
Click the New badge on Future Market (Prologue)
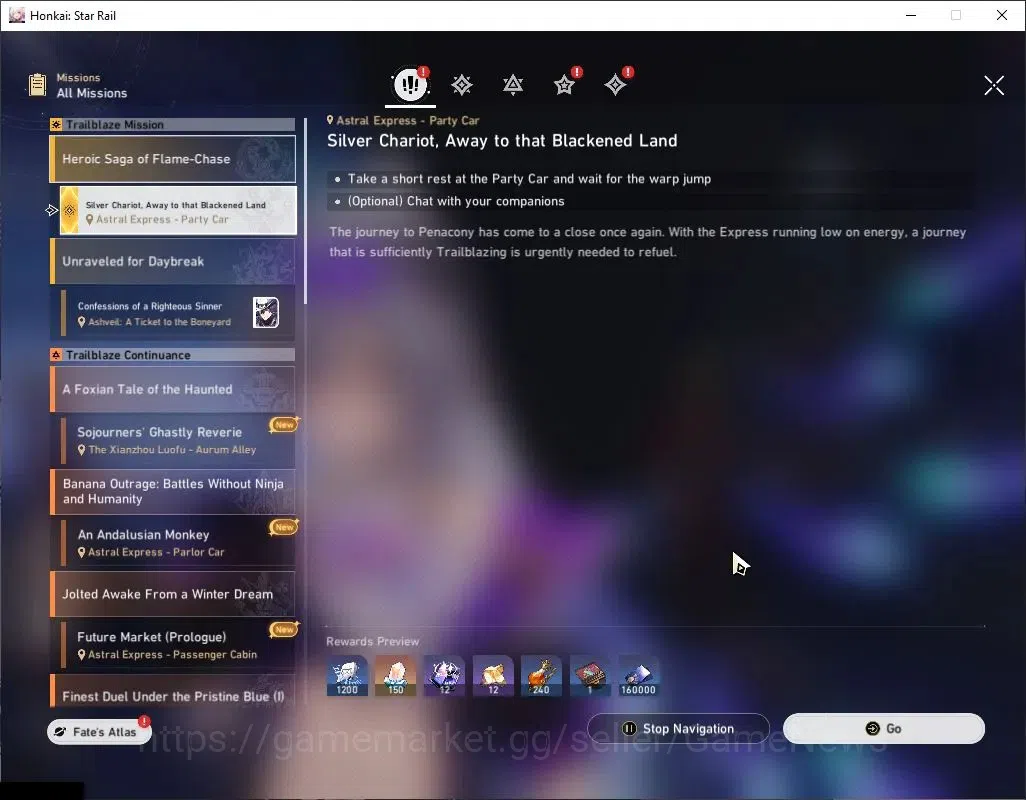pyautogui.click(x=284, y=629)
